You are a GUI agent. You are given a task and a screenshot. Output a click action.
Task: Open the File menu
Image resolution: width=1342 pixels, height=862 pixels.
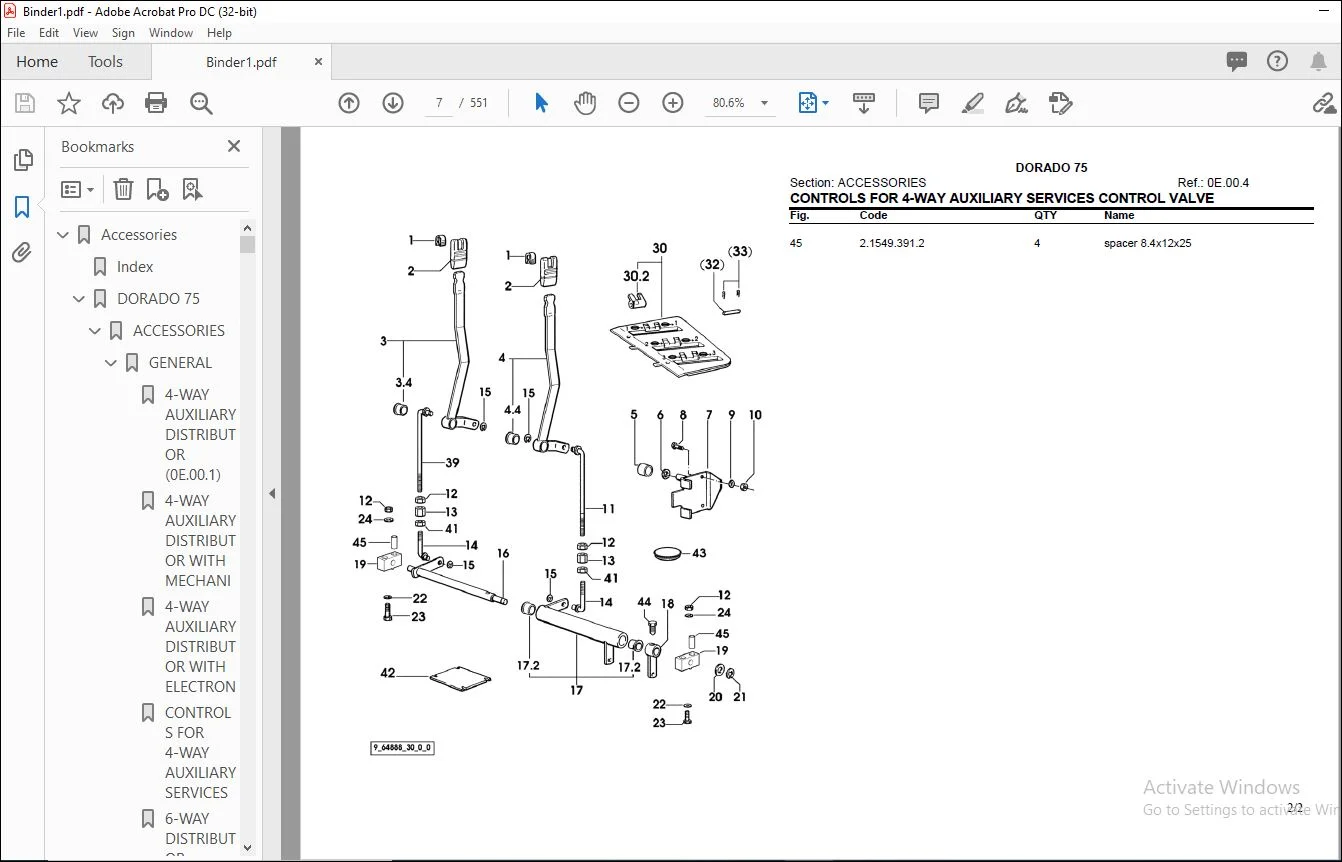tap(16, 33)
